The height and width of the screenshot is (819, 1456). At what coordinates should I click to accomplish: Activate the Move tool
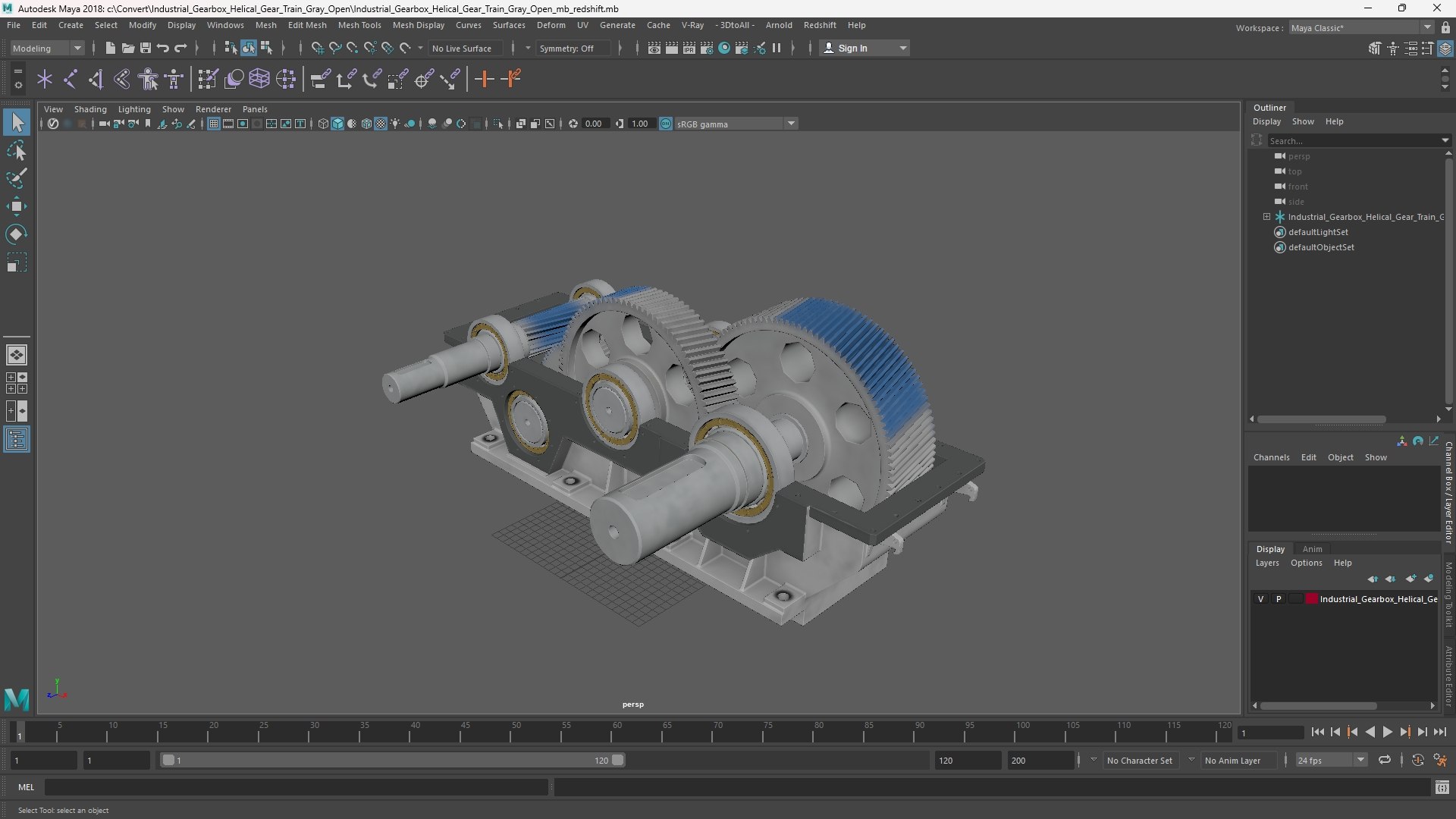[17, 206]
